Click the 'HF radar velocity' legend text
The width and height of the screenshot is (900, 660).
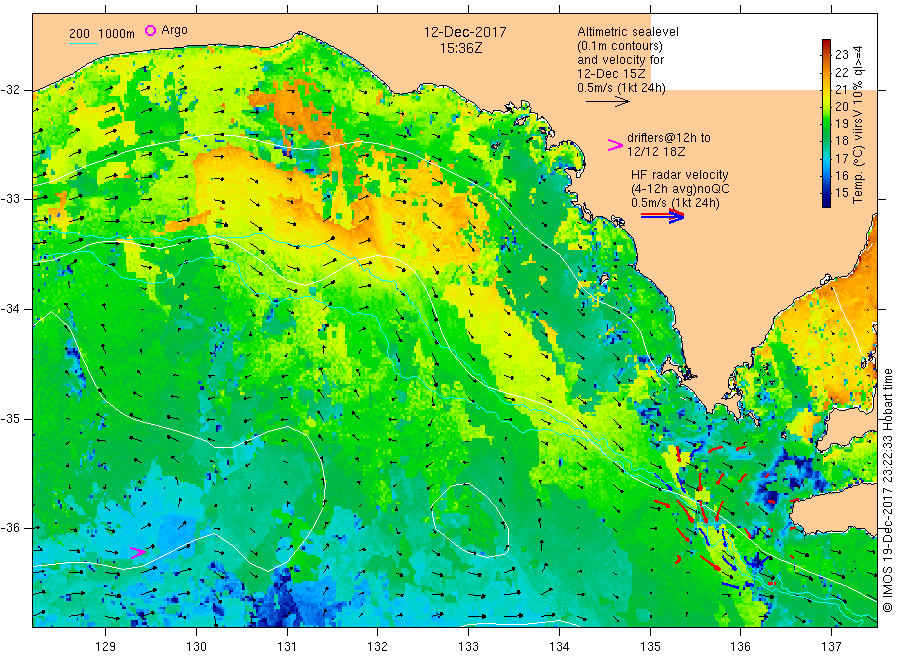click(680, 174)
